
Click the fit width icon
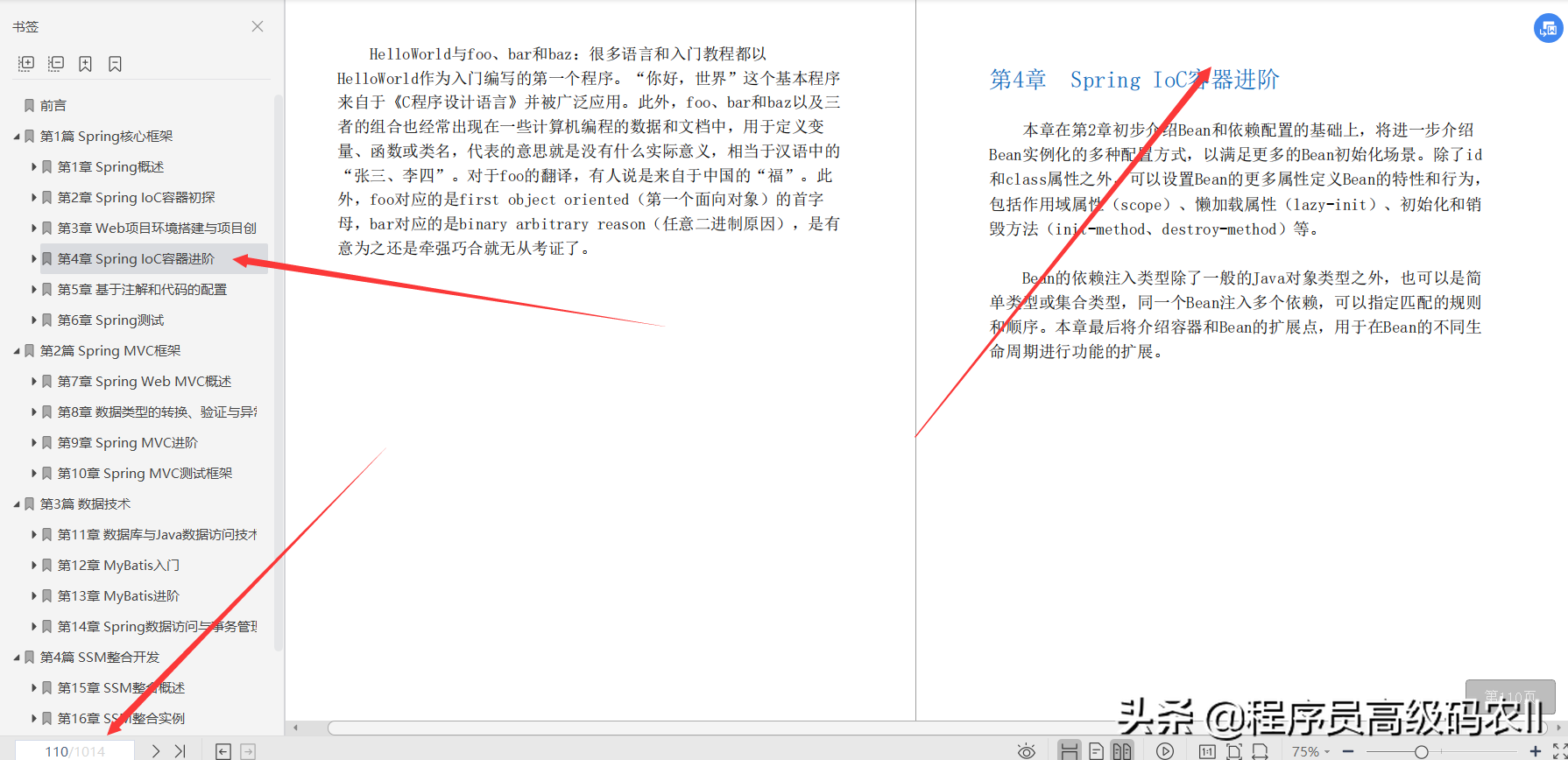click(1260, 751)
